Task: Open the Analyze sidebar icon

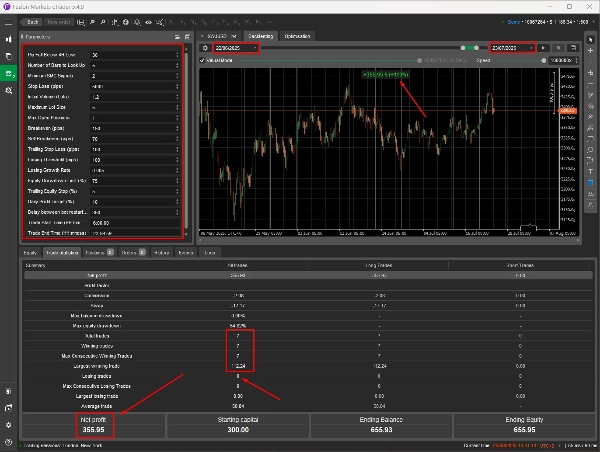Action: (8, 90)
